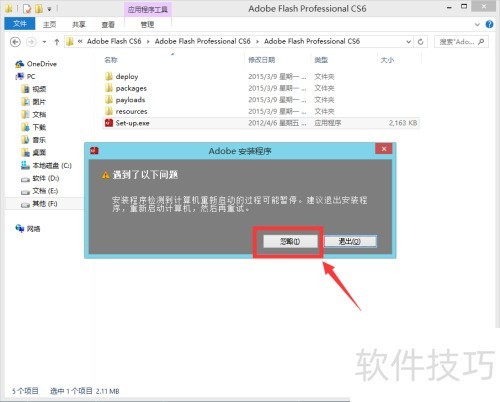This screenshot has width=500, height=402.
Task: Refresh the current folder
Action: 421,42
